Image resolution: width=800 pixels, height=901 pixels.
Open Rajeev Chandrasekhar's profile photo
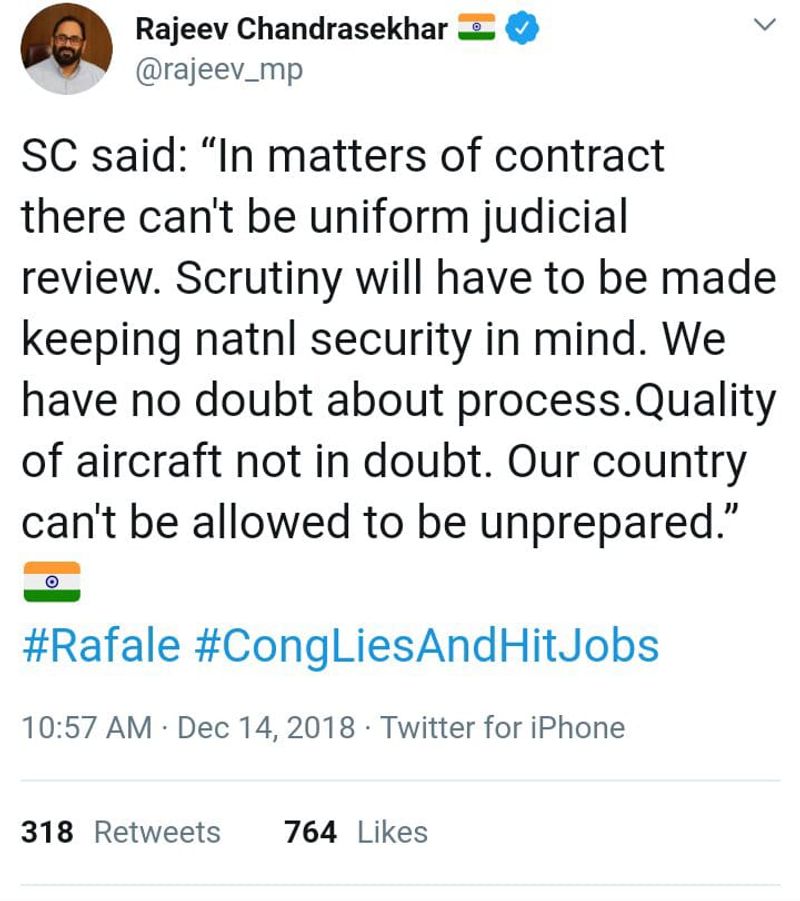click(65, 48)
